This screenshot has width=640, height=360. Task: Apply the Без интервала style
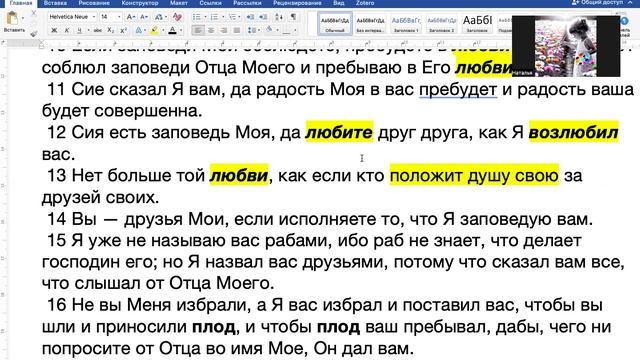click(370, 24)
